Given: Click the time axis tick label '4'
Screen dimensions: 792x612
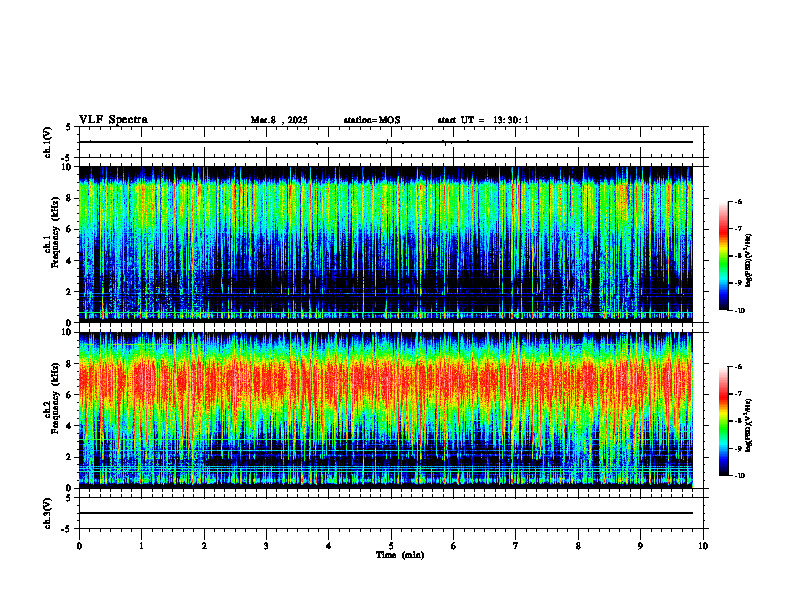Looking at the screenshot, I should (329, 546).
